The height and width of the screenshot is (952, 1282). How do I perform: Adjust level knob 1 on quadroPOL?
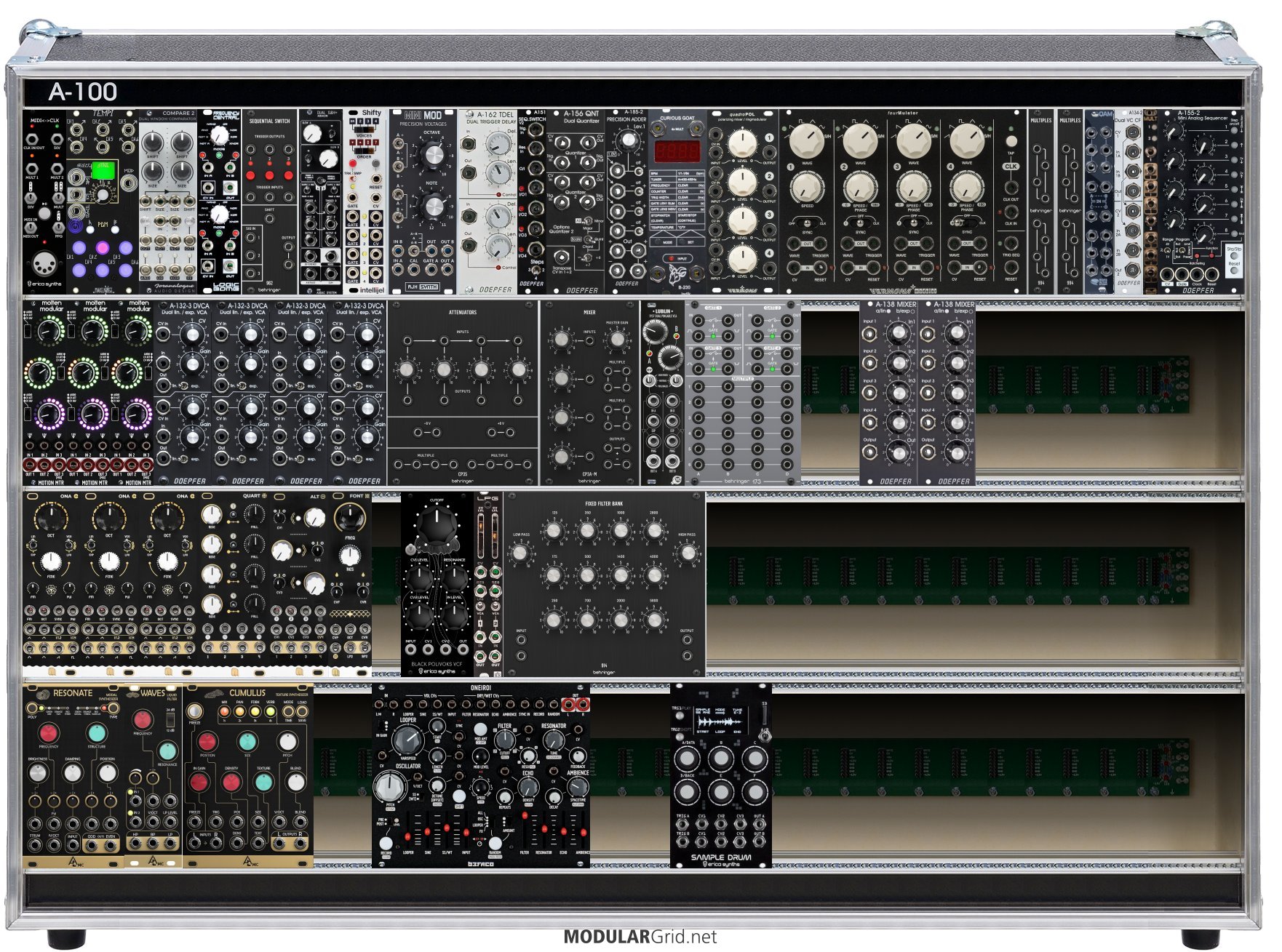pos(741,143)
